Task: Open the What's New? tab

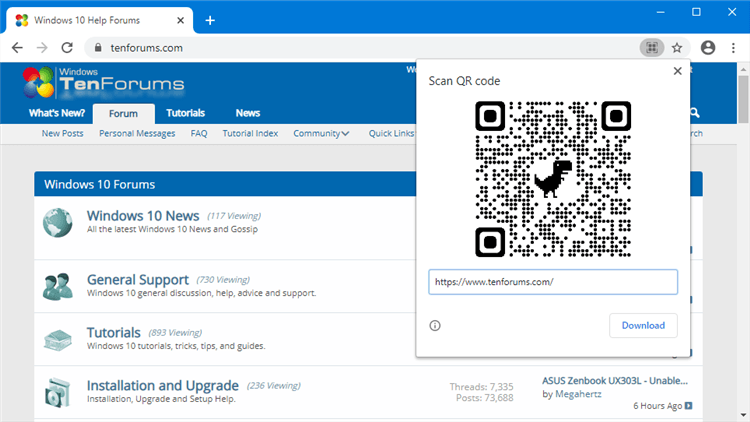Action: pyautogui.click(x=56, y=113)
